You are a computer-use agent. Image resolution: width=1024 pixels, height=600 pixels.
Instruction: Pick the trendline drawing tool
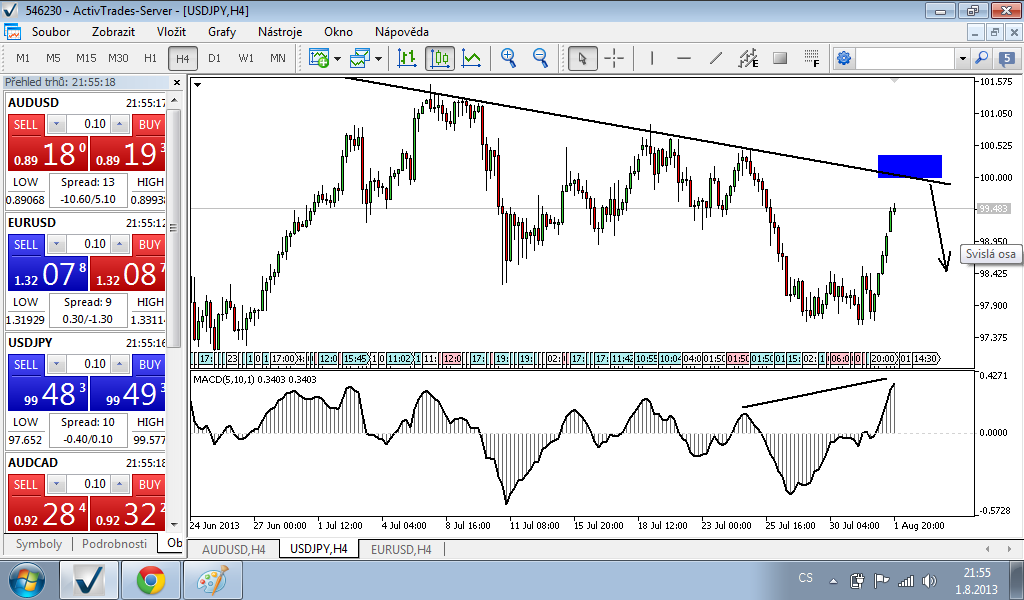pyautogui.click(x=715, y=58)
